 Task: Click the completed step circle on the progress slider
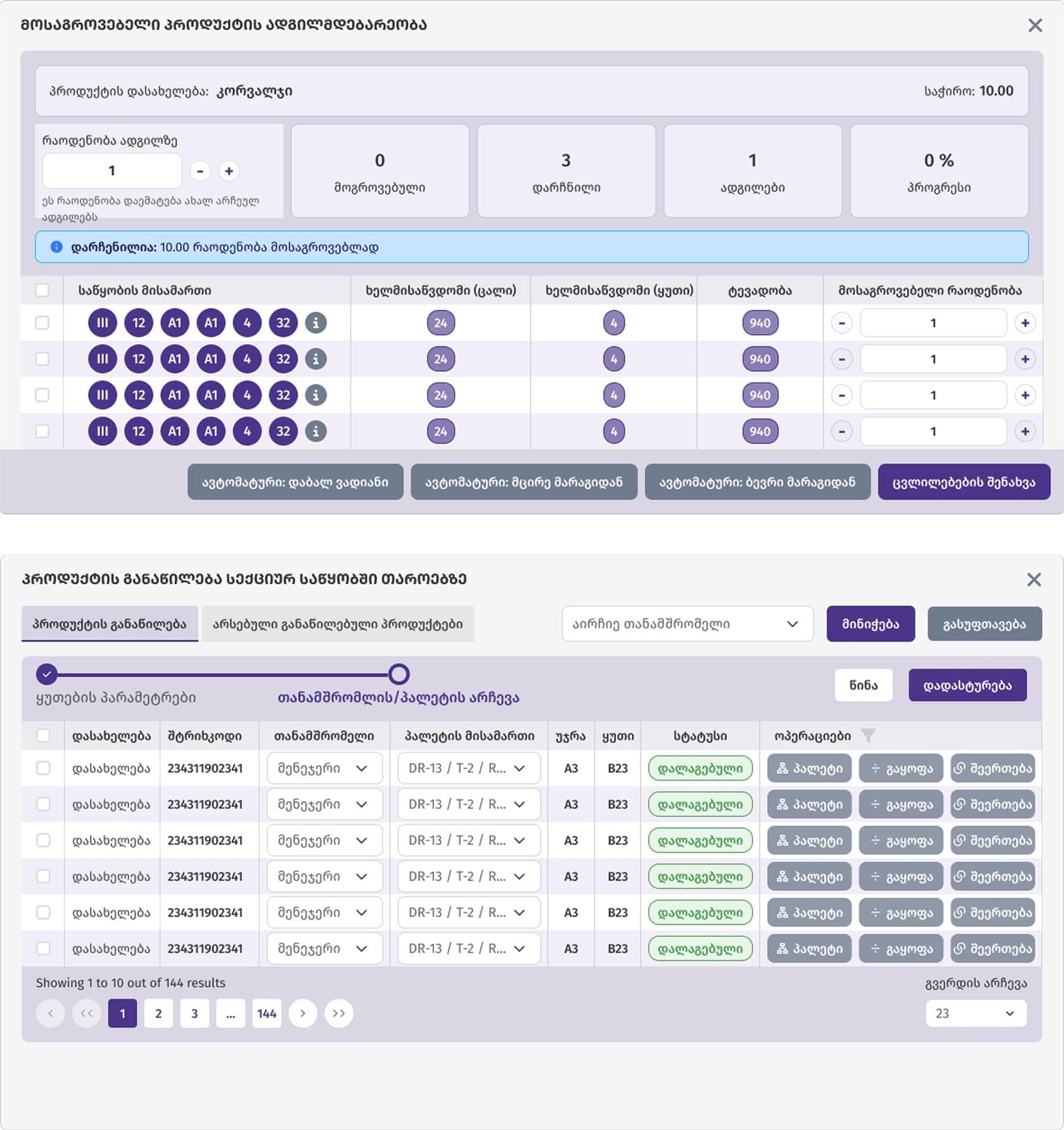[46, 675]
